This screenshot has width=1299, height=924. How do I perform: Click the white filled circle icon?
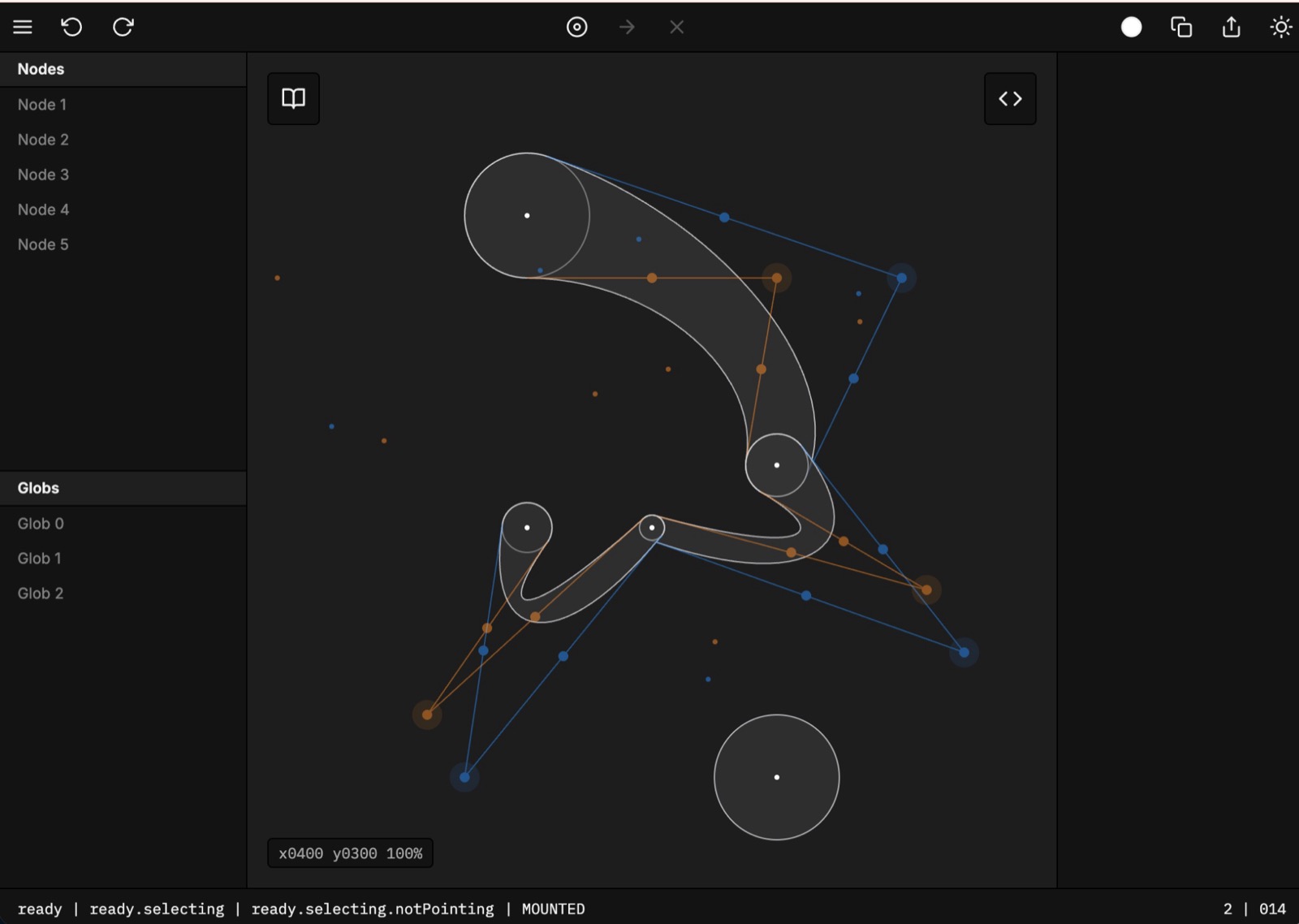click(x=1131, y=27)
